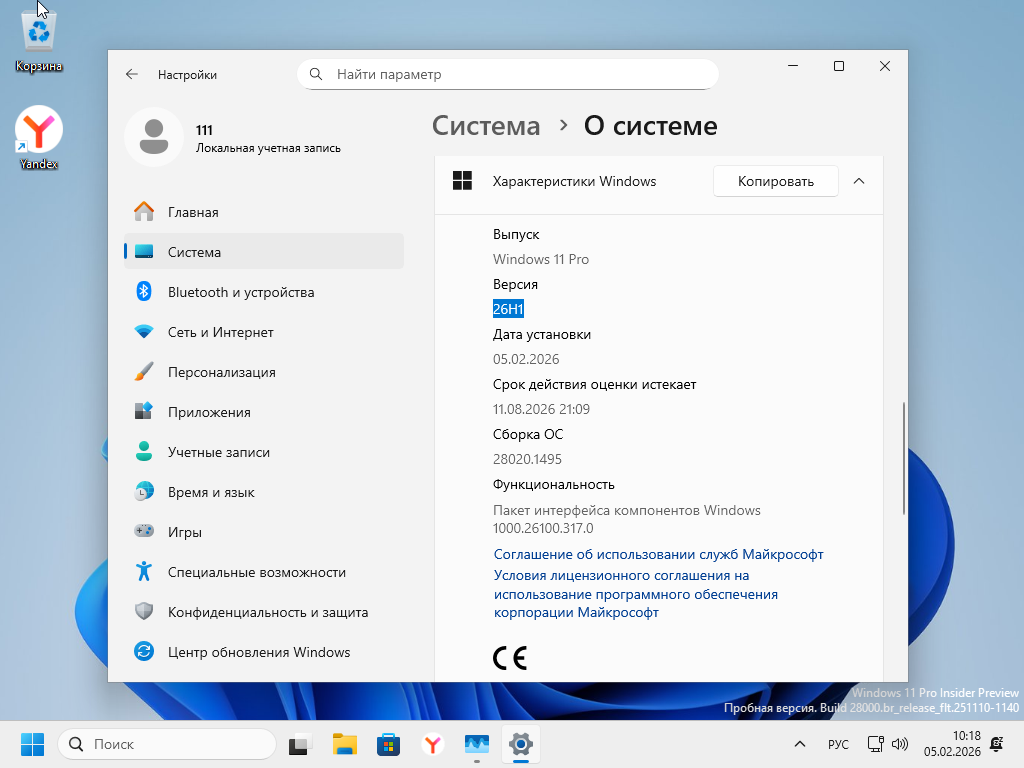
Task: Open Gaming settings section
Action: [185, 532]
